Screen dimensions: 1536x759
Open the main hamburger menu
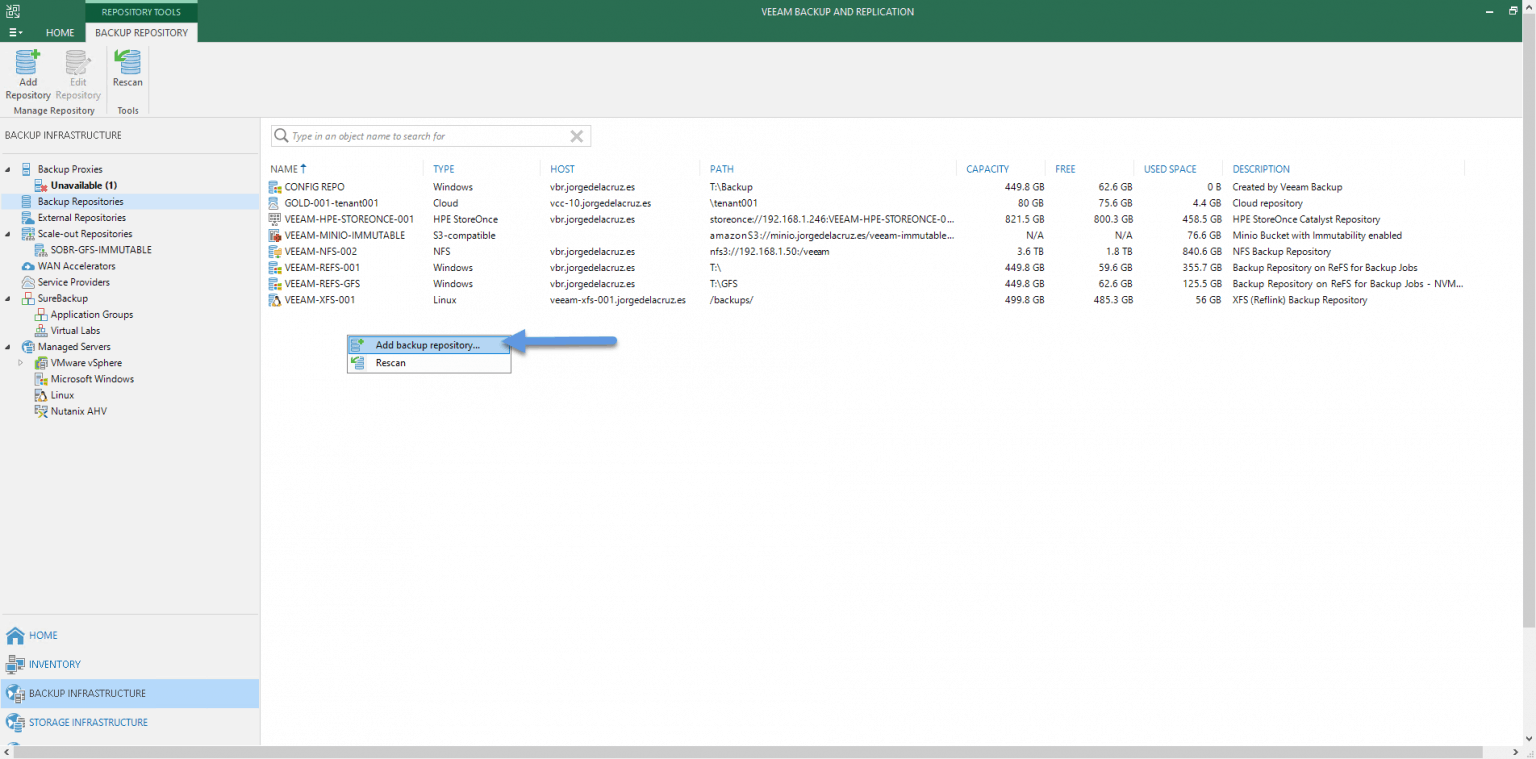[x=14, y=32]
